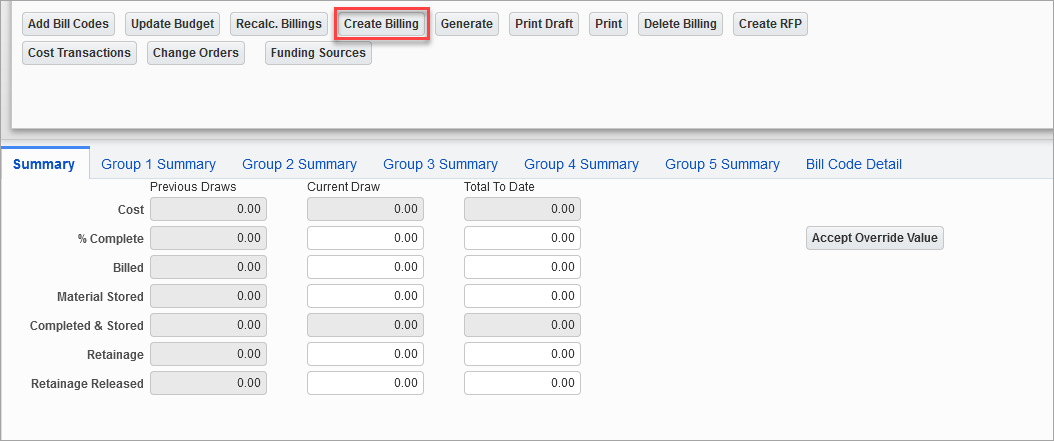Click Accept Override Value
The height and width of the screenshot is (441, 1054).
point(875,237)
